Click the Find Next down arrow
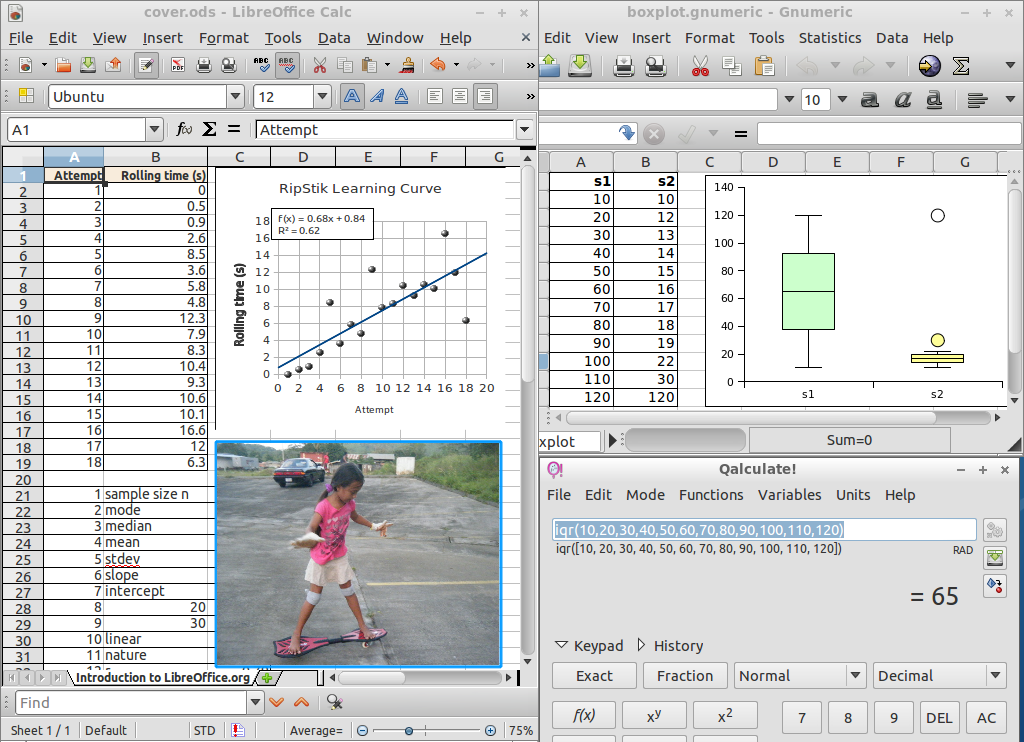 pyautogui.click(x=276, y=702)
